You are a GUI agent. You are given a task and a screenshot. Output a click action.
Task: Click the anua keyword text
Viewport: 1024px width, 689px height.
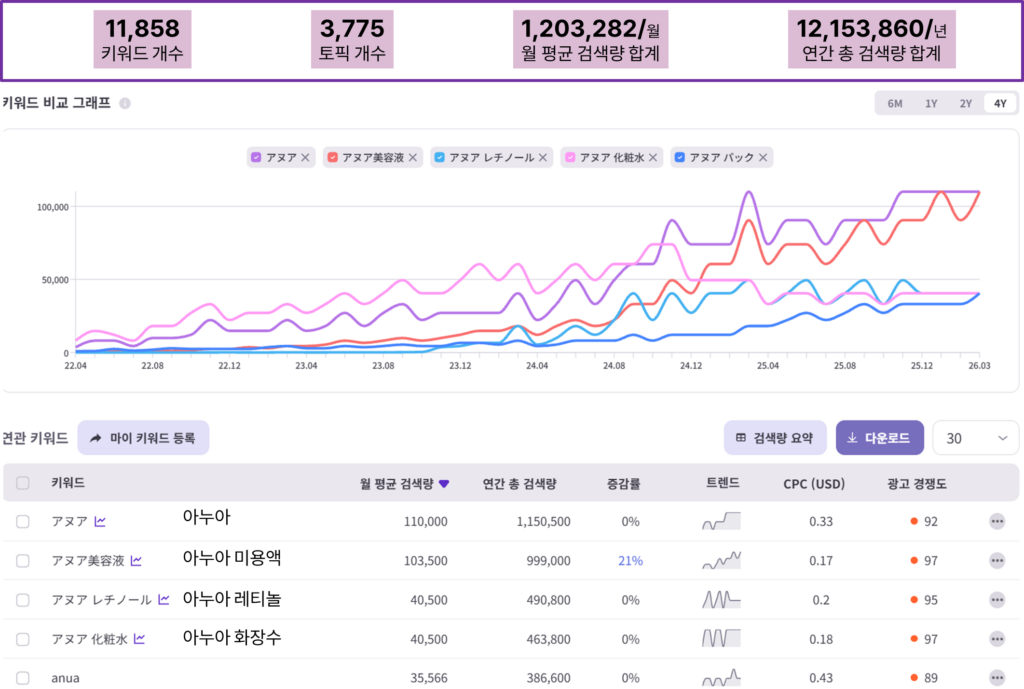pos(65,678)
